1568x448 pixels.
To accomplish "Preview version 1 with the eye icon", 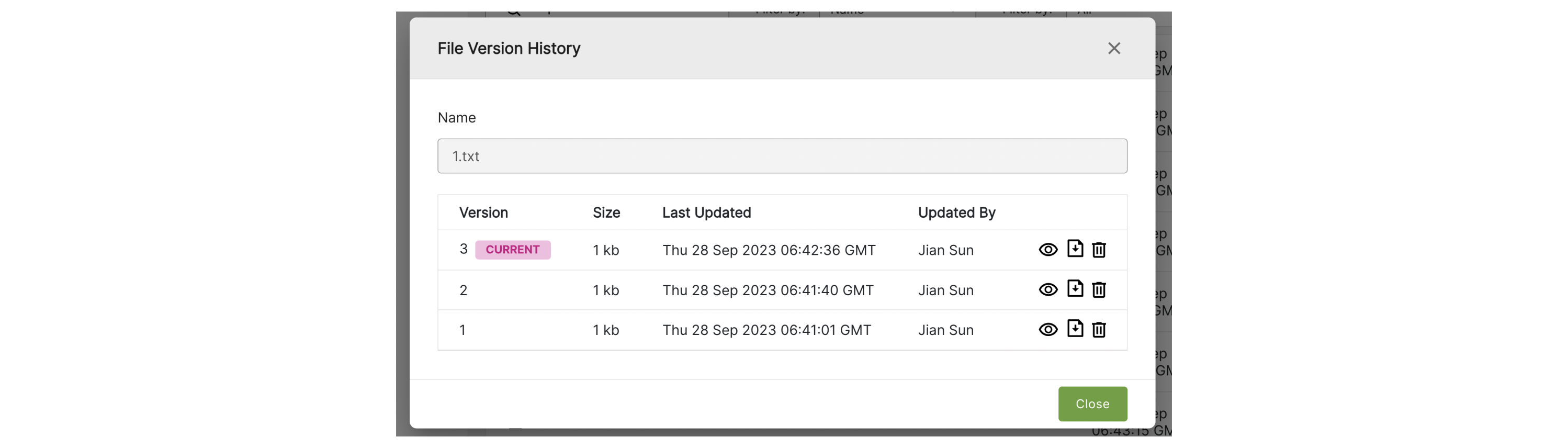I will (1047, 329).
